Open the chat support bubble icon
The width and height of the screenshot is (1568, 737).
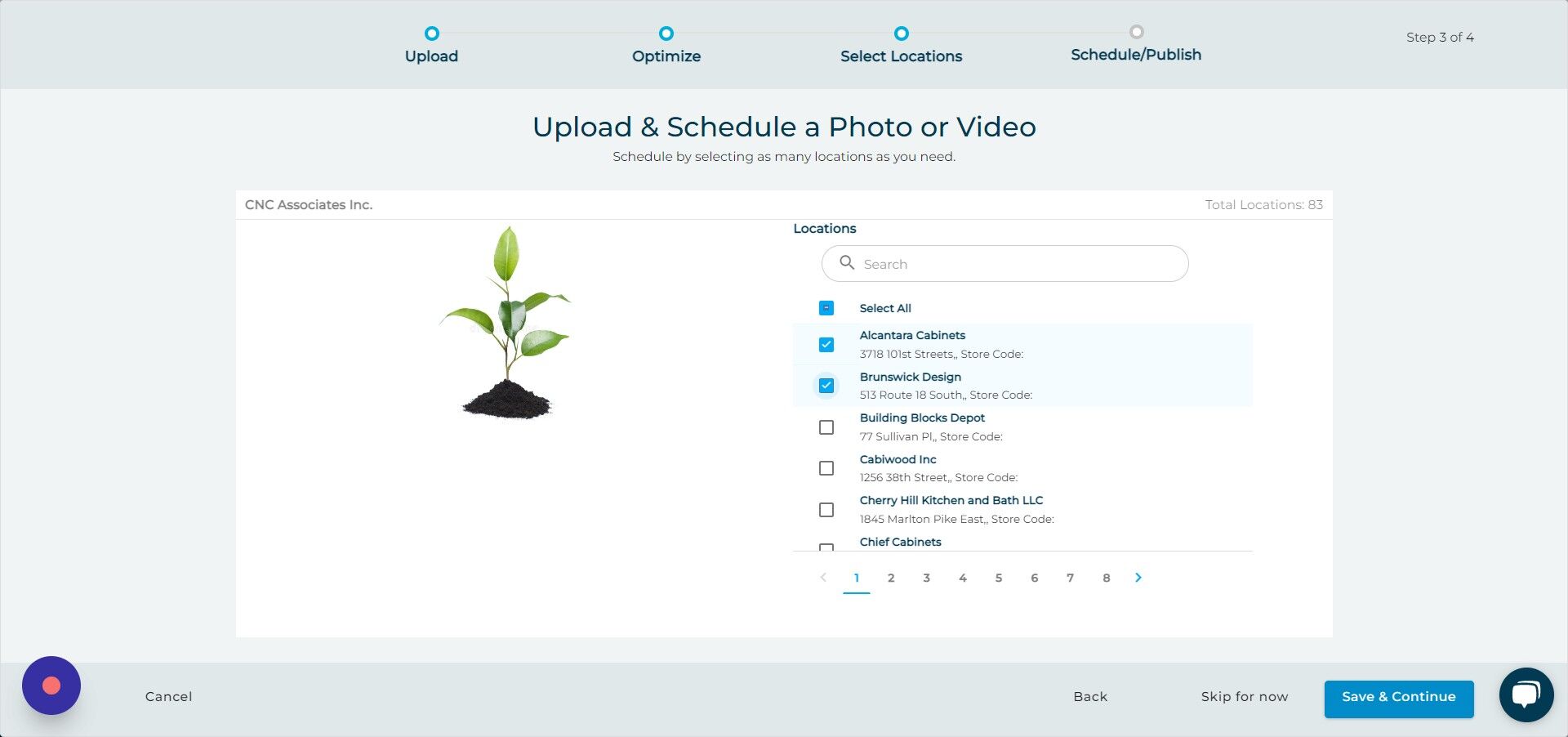[1526, 695]
